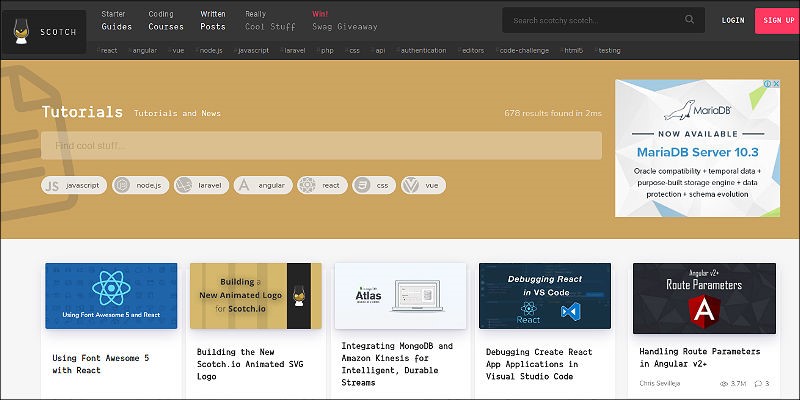The image size is (800, 400).
Task: Select the #javascript tag link
Action: [x=251, y=51]
